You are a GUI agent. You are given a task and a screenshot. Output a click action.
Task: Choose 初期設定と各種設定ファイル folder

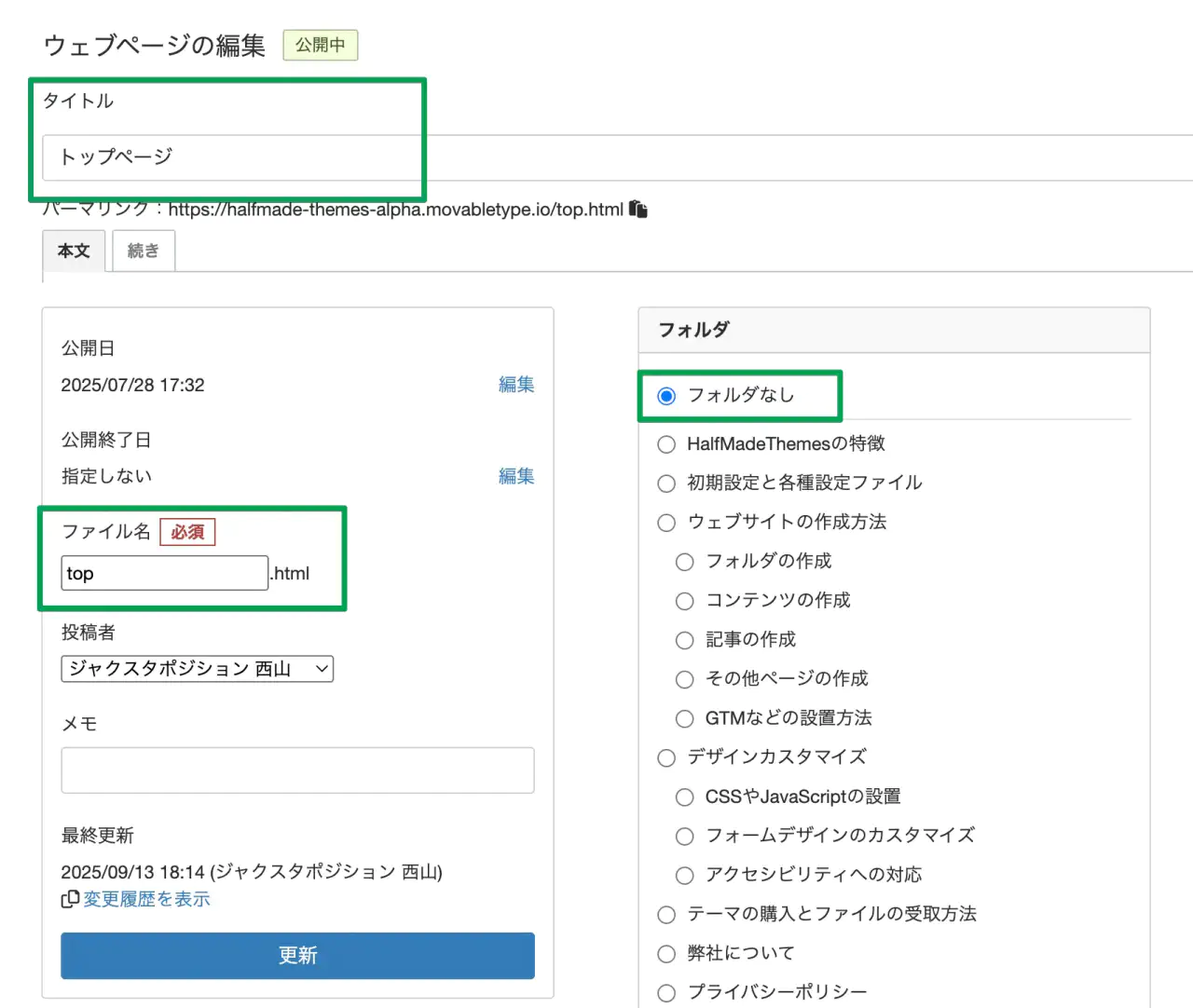666,484
